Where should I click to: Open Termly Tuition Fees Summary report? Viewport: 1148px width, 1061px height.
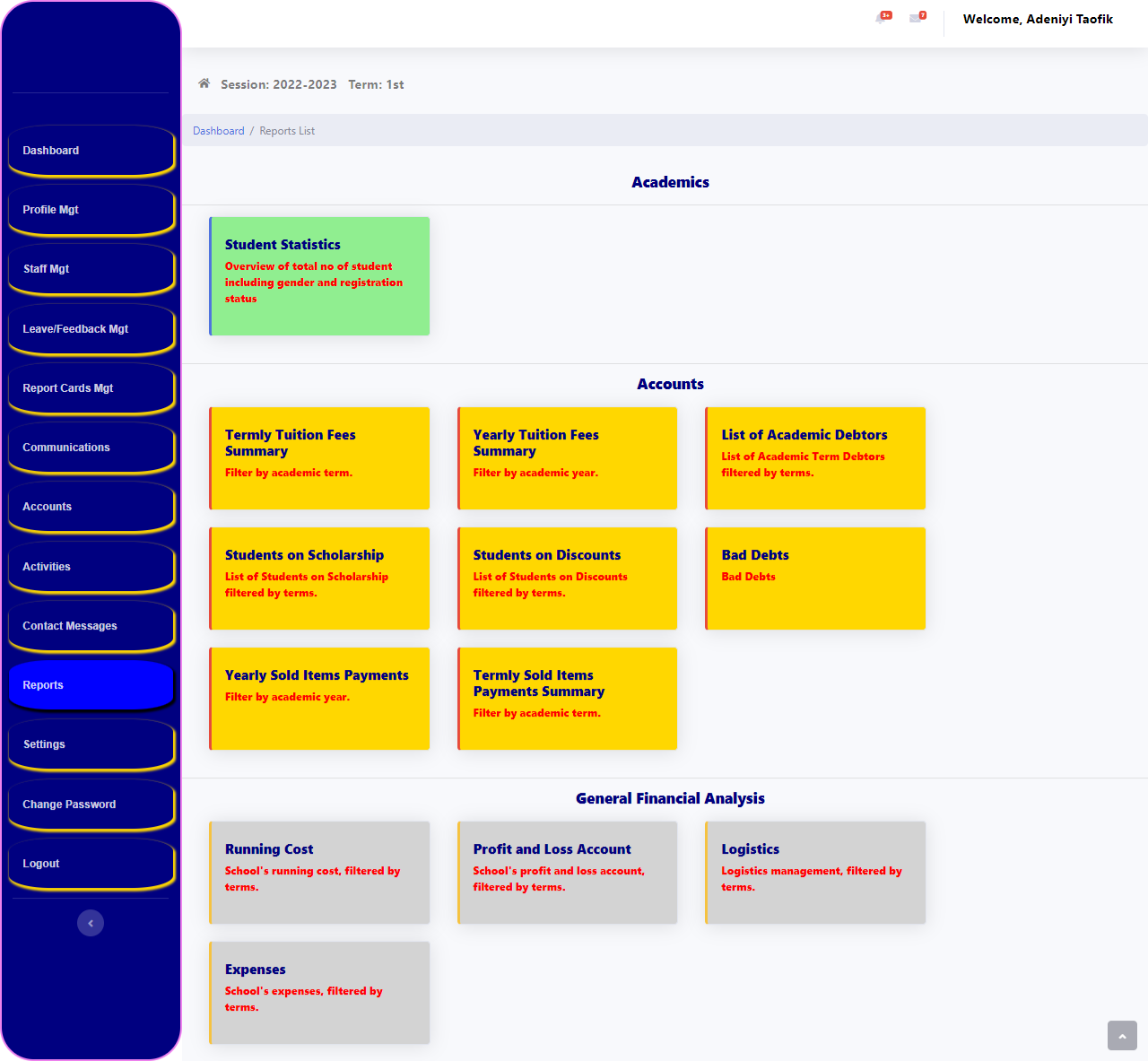click(319, 458)
